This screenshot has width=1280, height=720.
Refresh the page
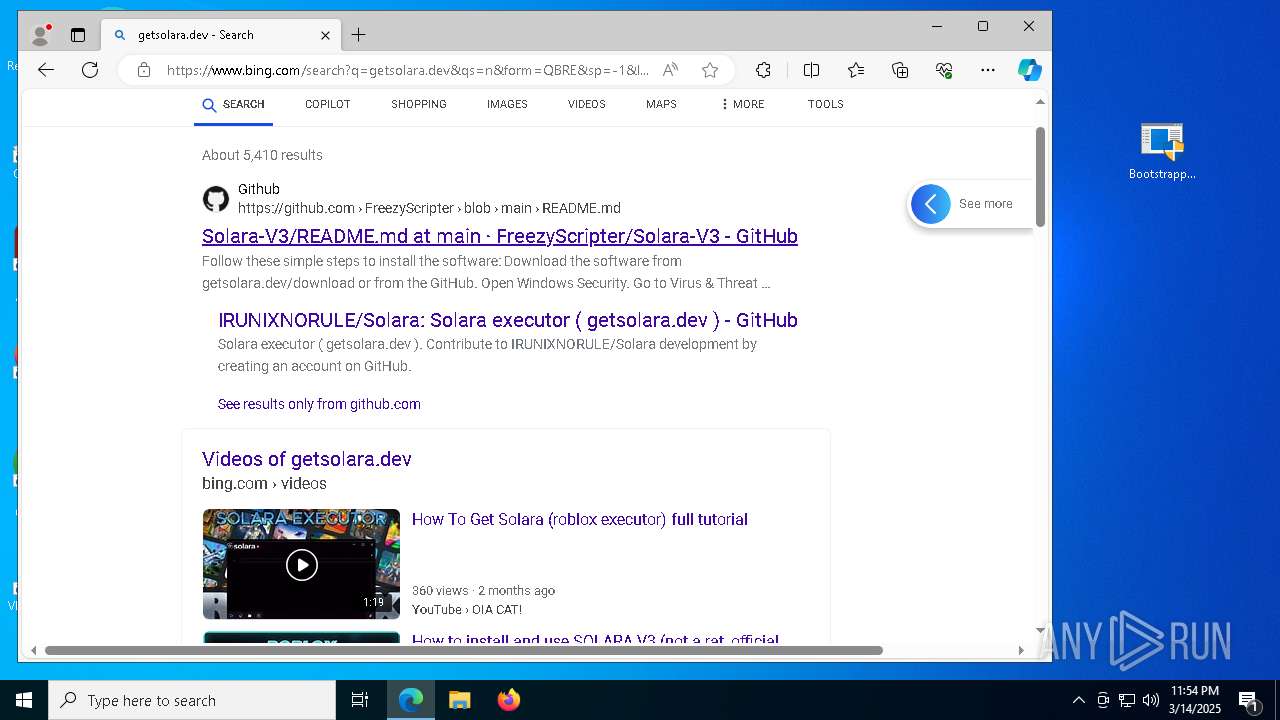(x=90, y=70)
